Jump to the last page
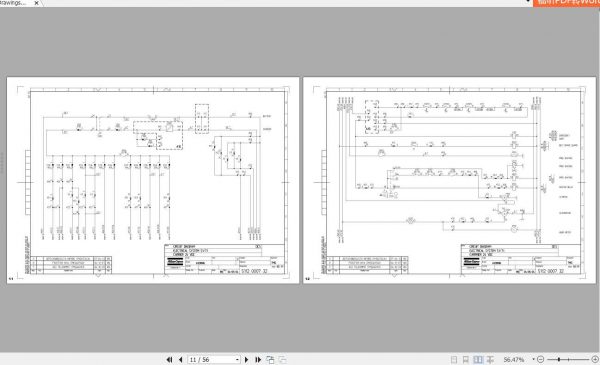 [x=258, y=360]
